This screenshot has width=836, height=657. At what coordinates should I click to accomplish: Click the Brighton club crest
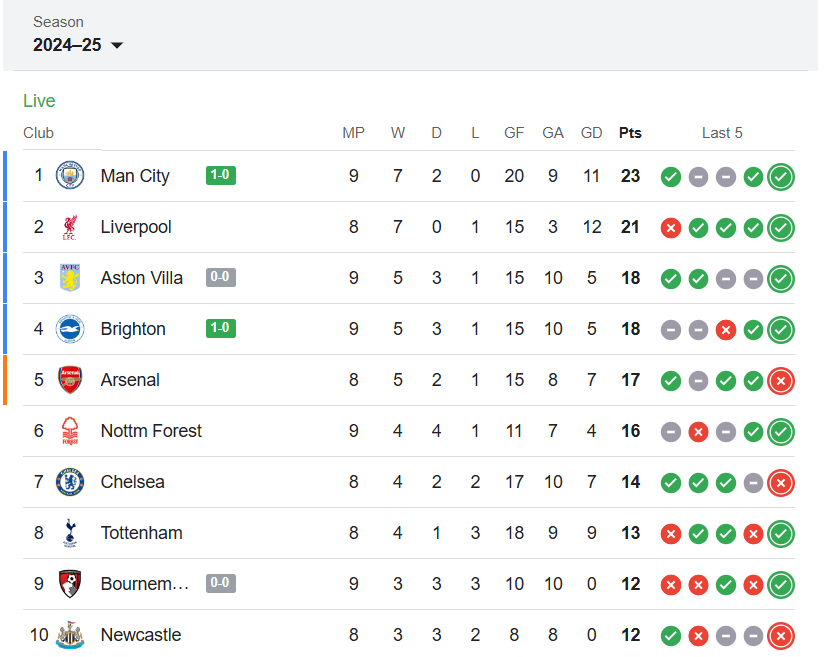70,329
